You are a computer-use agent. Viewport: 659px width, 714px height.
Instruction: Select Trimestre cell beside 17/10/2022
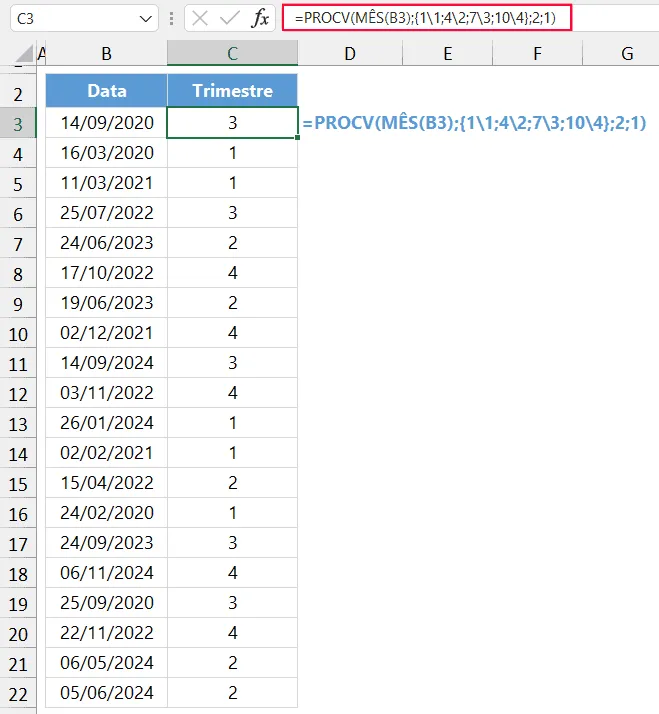pyautogui.click(x=232, y=273)
